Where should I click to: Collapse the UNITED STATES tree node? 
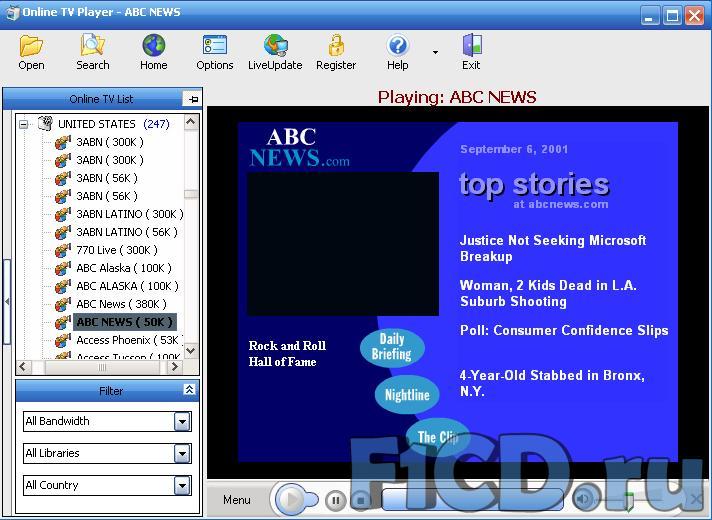coord(23,124)
